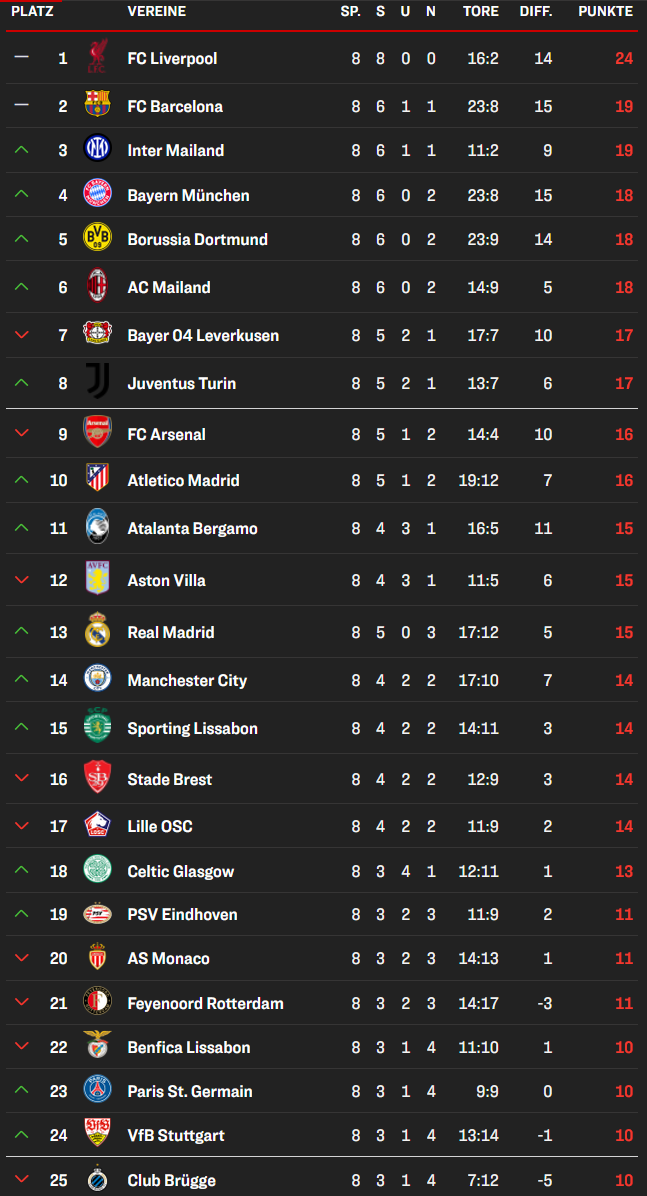Click the green up arrow beside Inter Mailand

[x=21, y=150]
